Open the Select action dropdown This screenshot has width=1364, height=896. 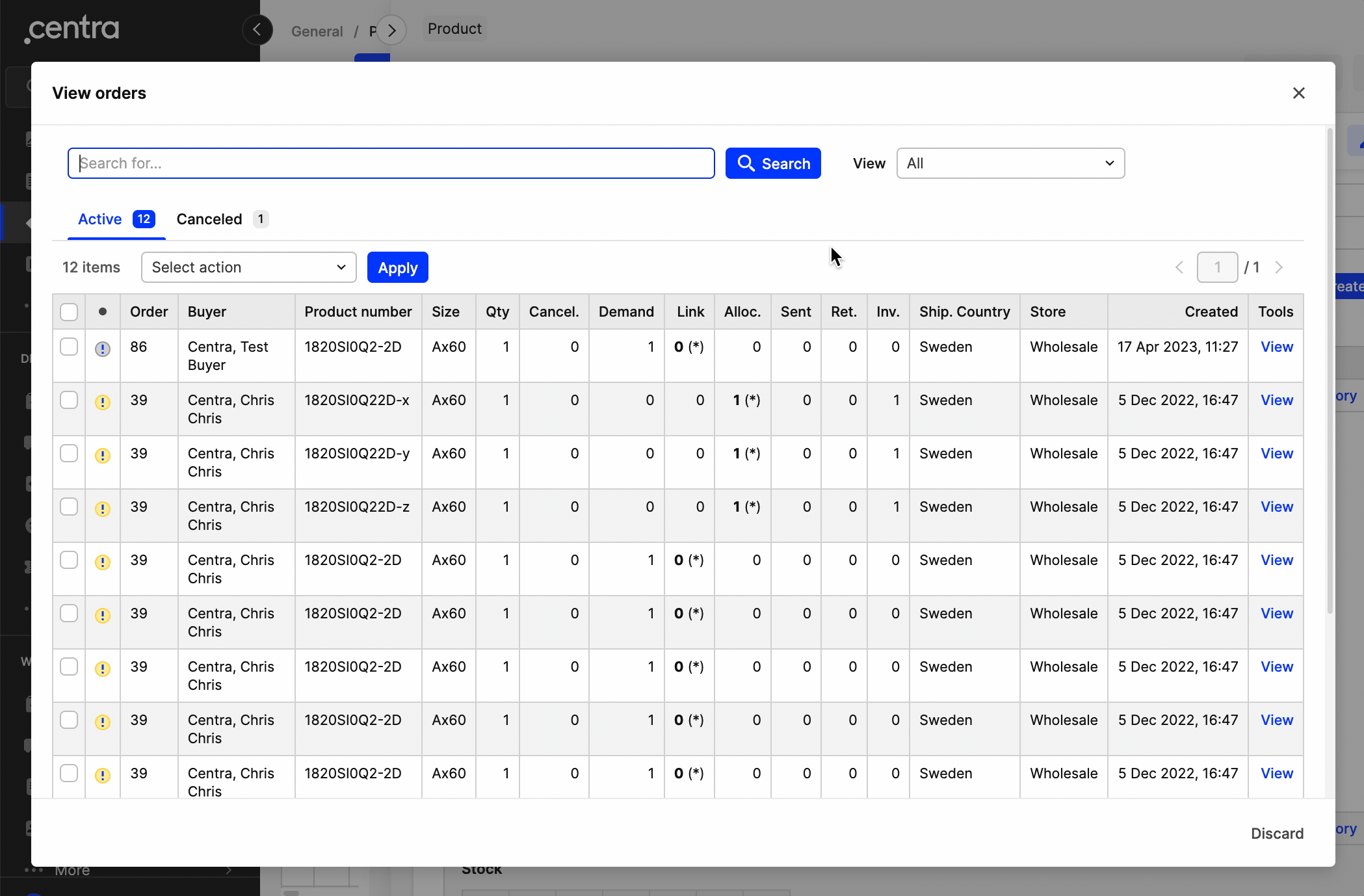tap(248, 267)
